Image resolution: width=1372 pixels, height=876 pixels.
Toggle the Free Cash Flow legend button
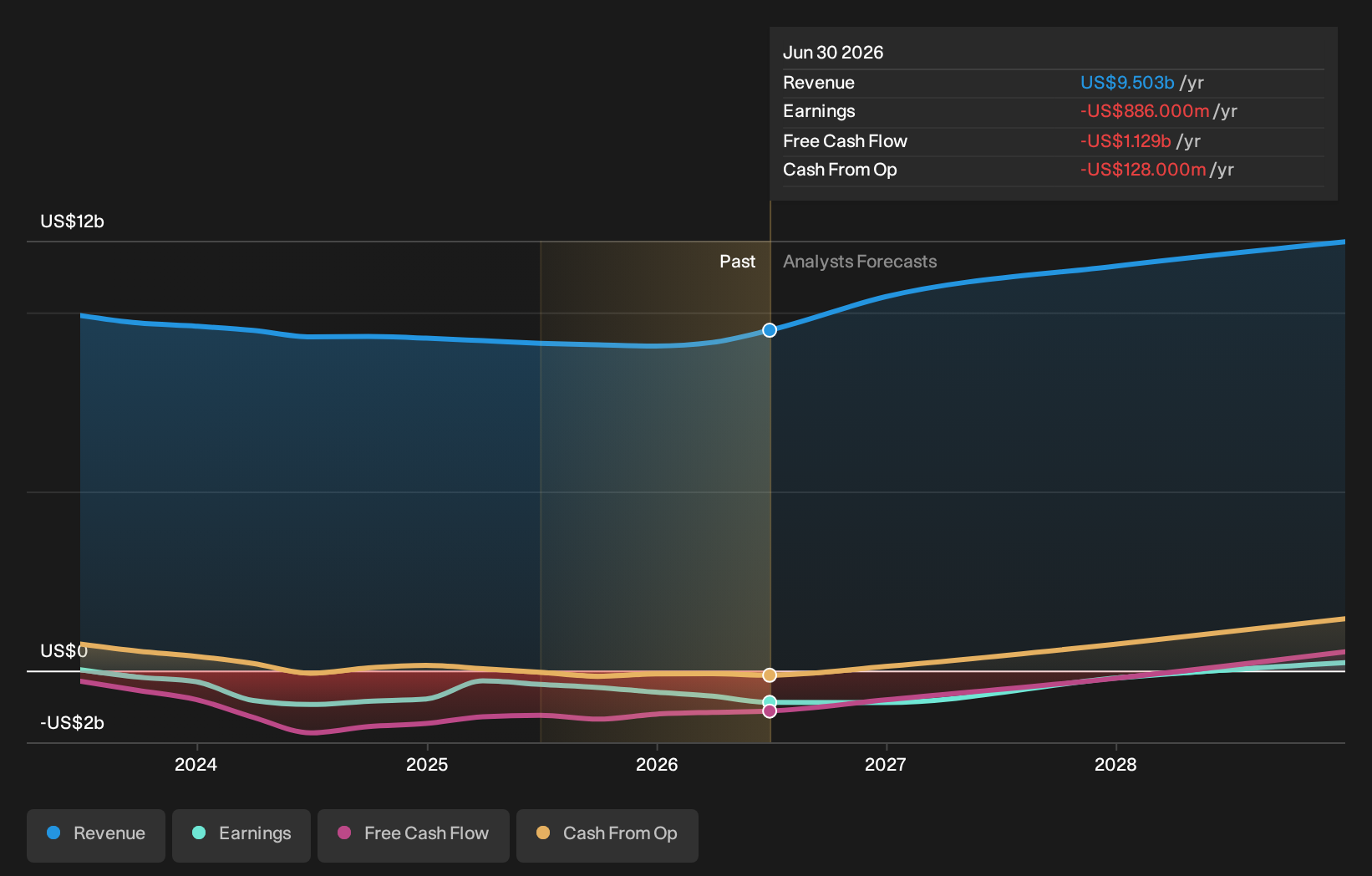point(414,835)
